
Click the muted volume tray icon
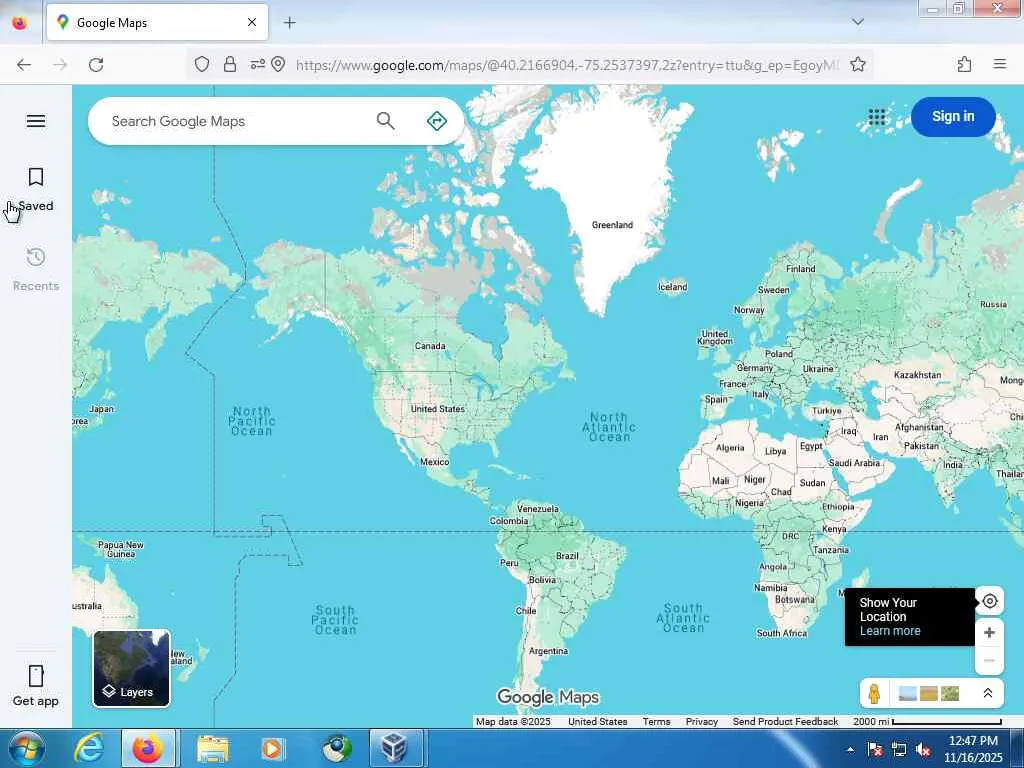pyautogui.click(x=923, y=750)
